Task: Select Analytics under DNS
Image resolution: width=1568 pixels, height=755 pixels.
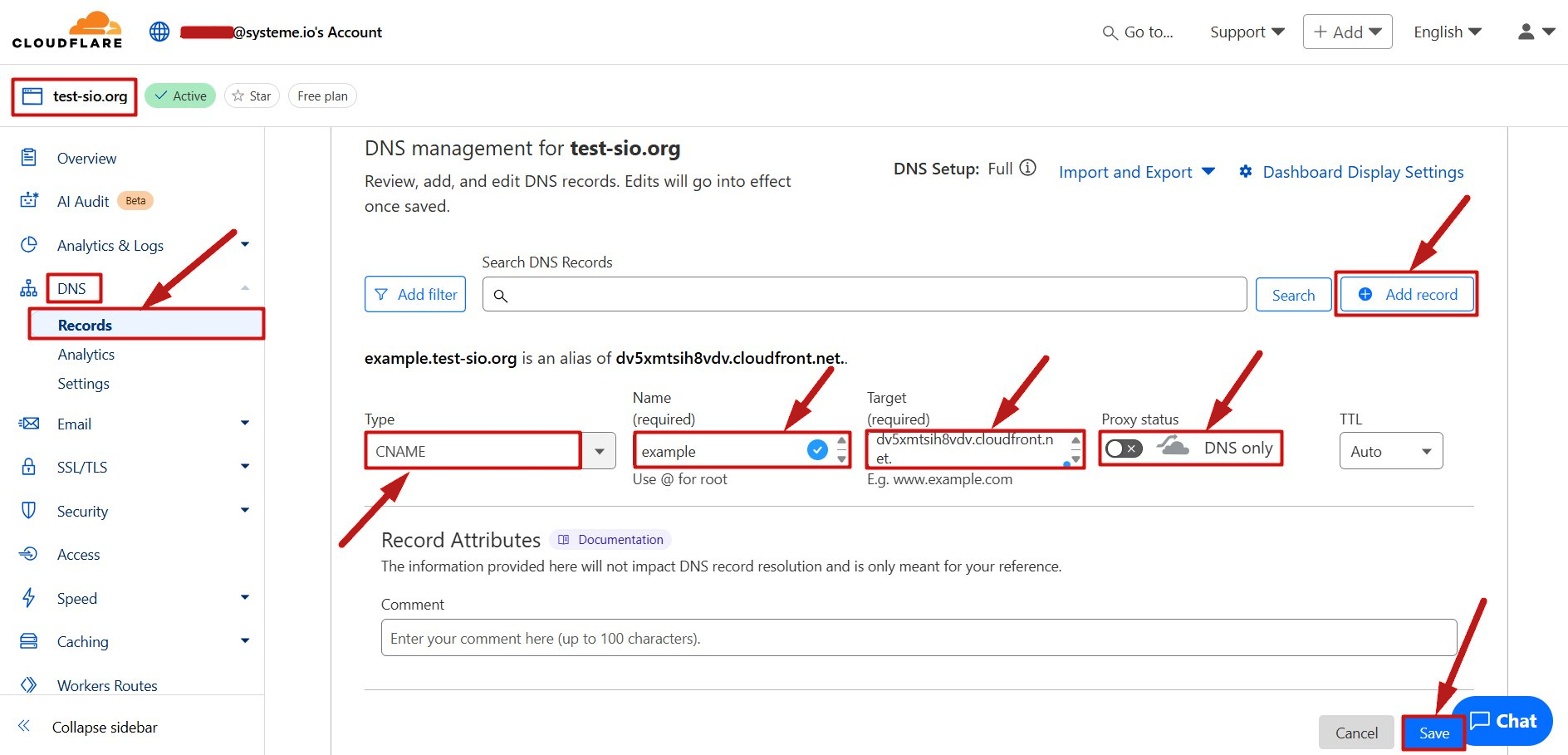Action: [x=86, y=354]
